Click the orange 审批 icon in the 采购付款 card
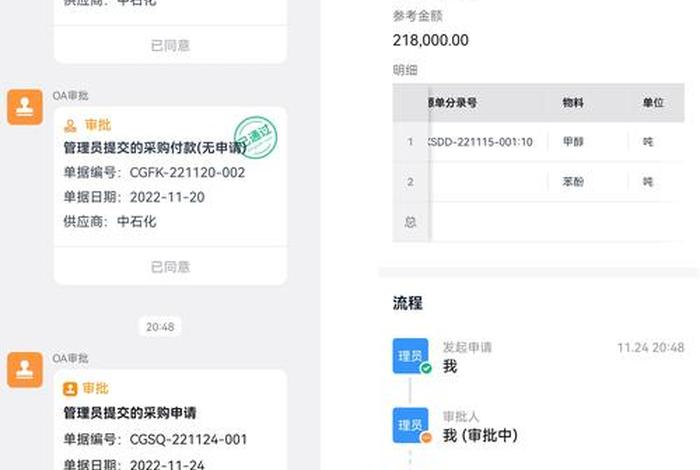Viewport: 700px width, 470px height. point(70,126)
